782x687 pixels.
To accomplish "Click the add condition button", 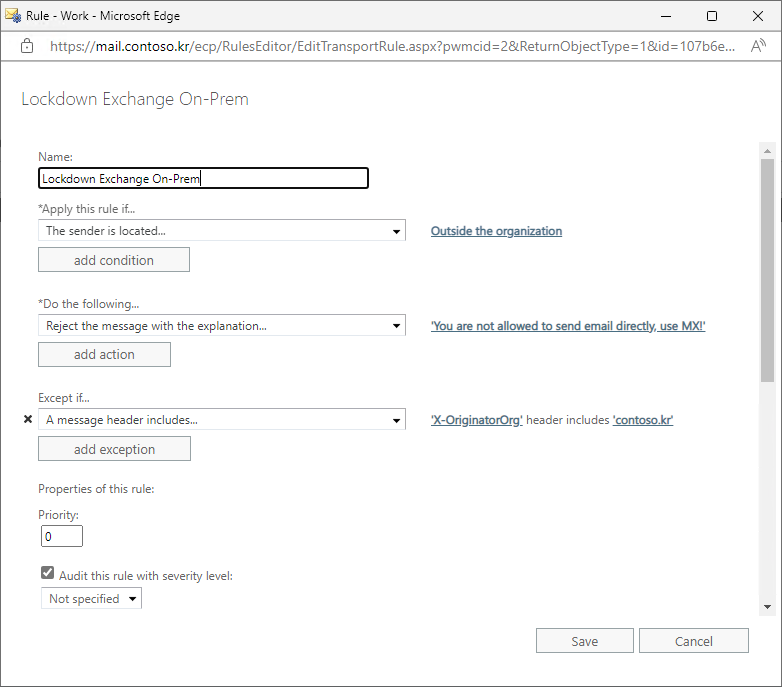I will point(114,260).
